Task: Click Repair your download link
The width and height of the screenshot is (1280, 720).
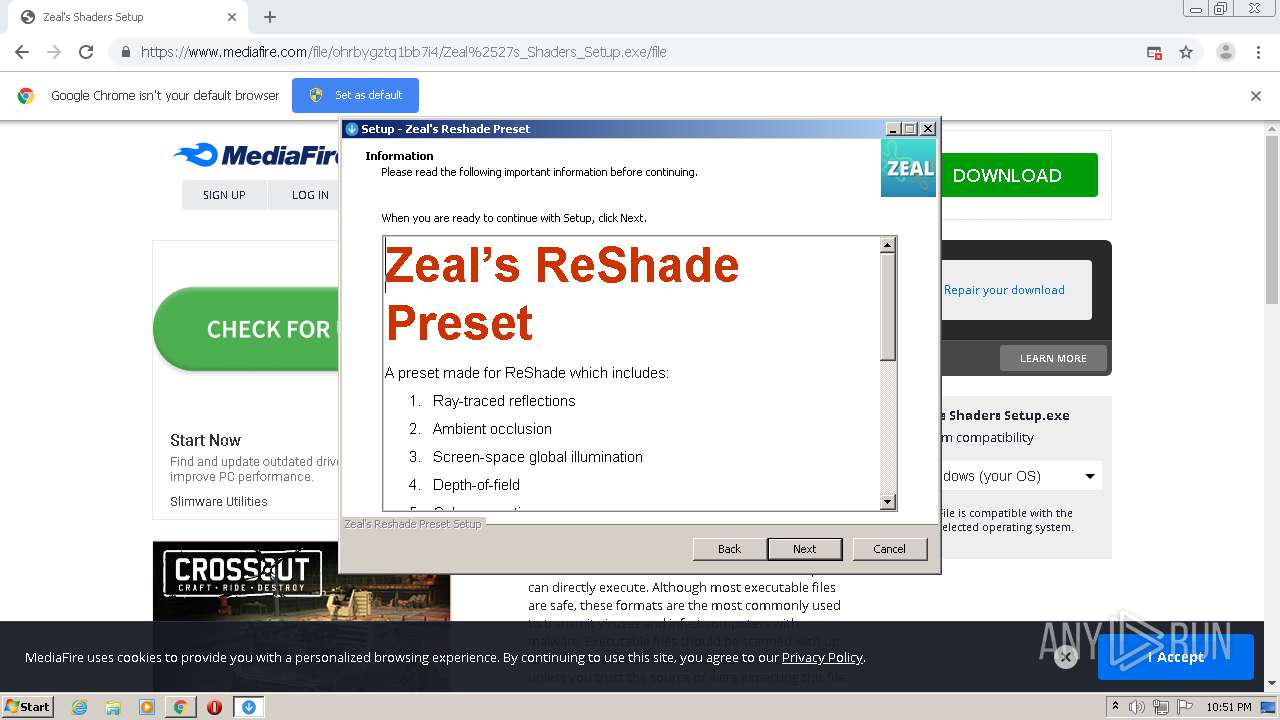Action: pos(1004,290)
